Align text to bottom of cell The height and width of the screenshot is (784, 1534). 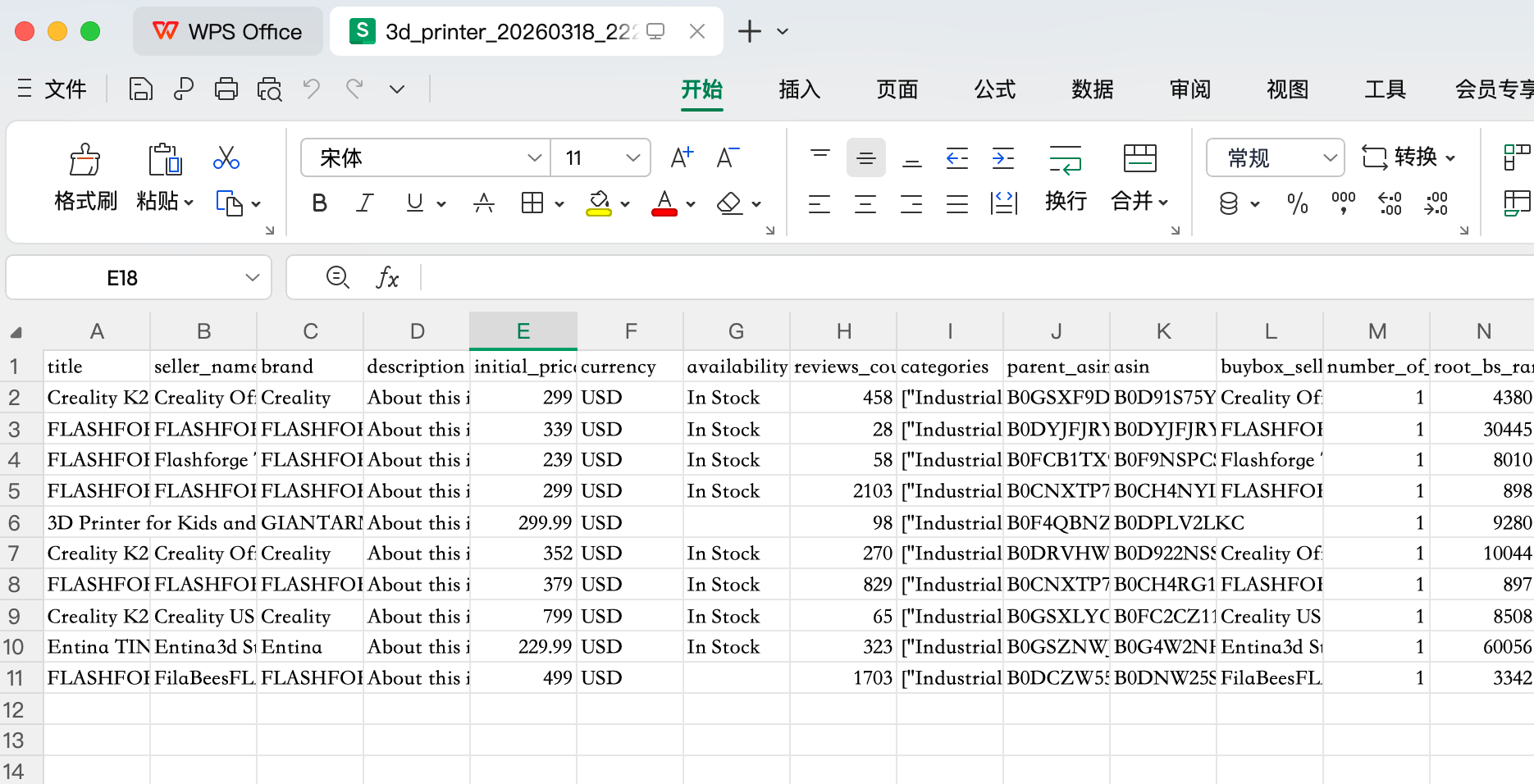point(912,157)
